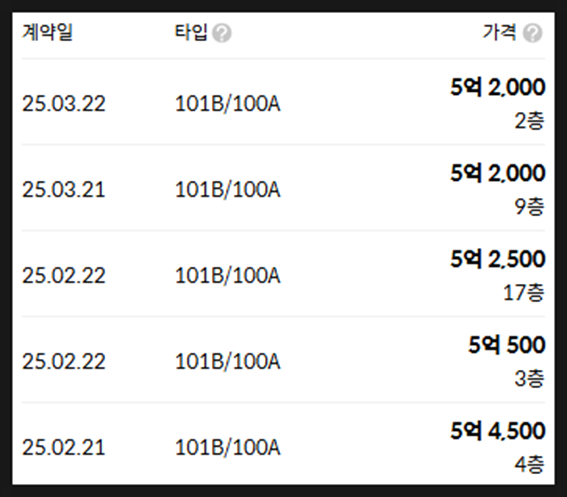567x497 pixels.
Task: Click the 5억 4,500 price entry
Action: 498,431
